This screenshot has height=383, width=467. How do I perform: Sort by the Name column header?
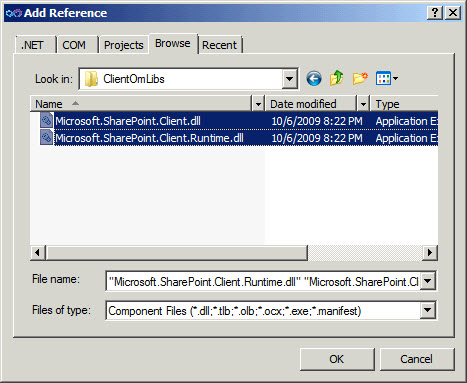click(141, 104)
